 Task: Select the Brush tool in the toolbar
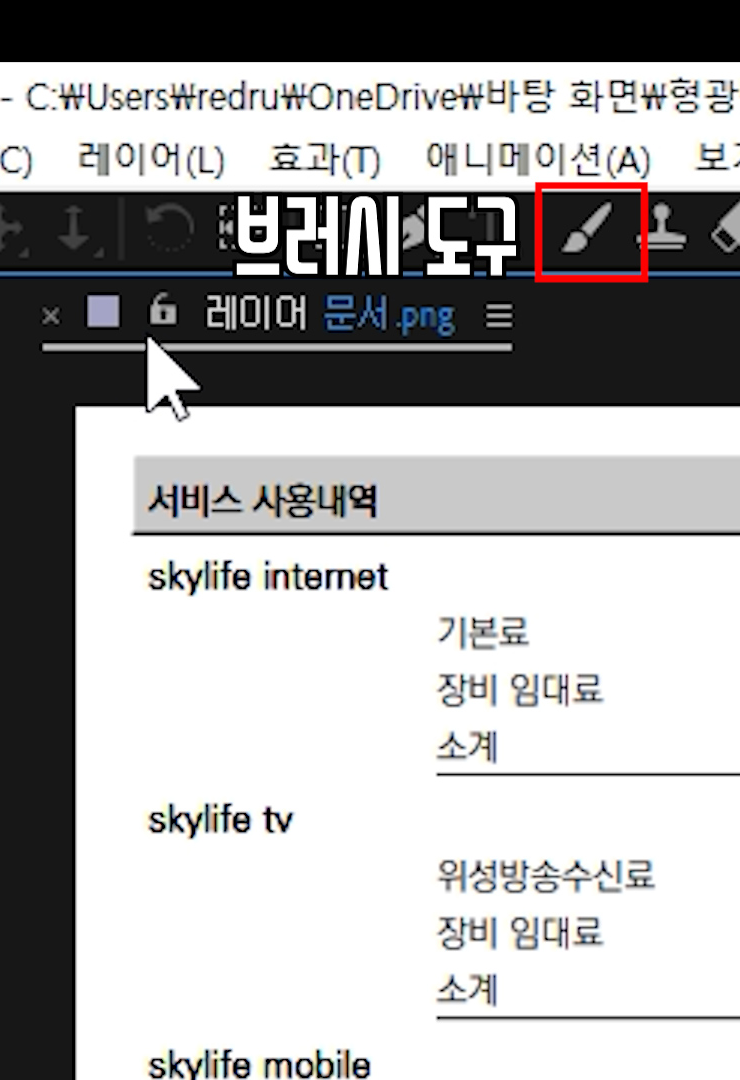(586, 229)
